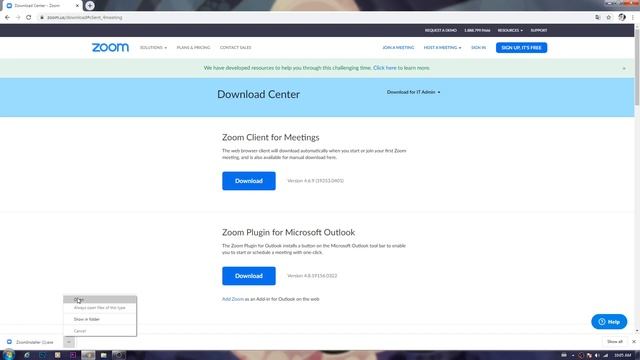Bookmark this page with star icon
Viewport: 640px width, 360px height.
click(609, 17)
